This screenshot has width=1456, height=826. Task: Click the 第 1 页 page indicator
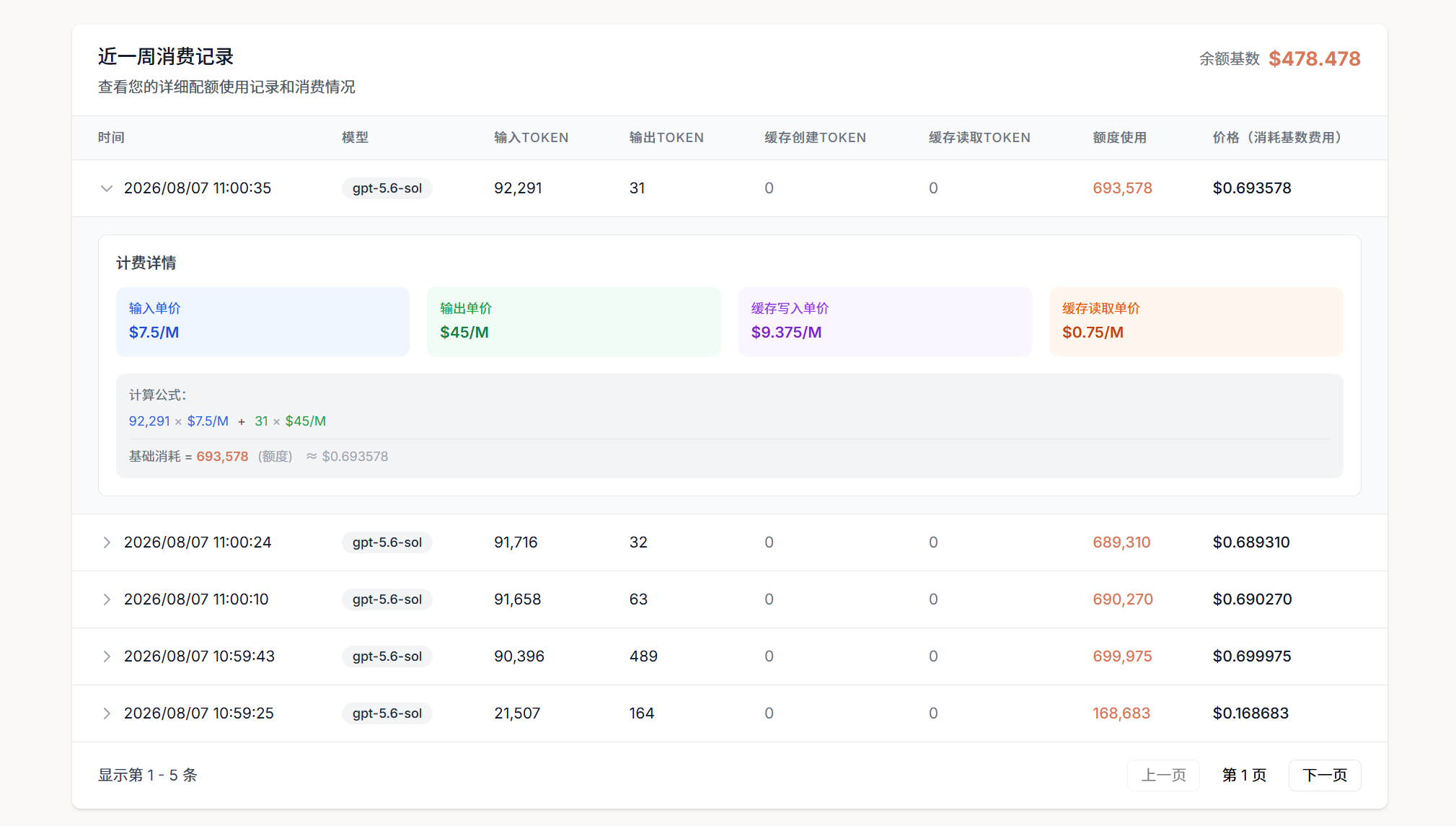point(1244,776)
